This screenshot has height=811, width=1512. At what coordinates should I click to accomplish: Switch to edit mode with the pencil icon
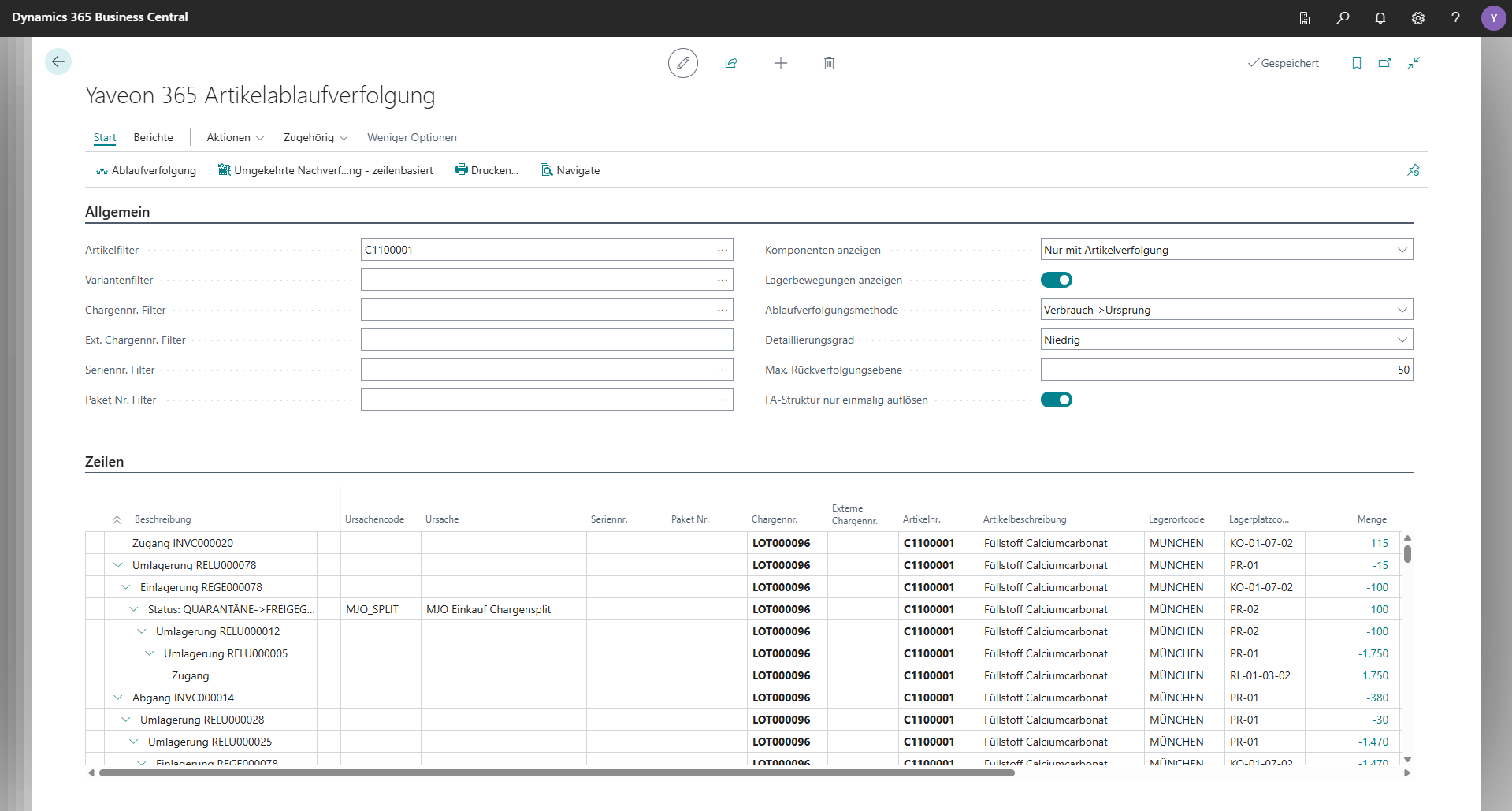point(682,63)
